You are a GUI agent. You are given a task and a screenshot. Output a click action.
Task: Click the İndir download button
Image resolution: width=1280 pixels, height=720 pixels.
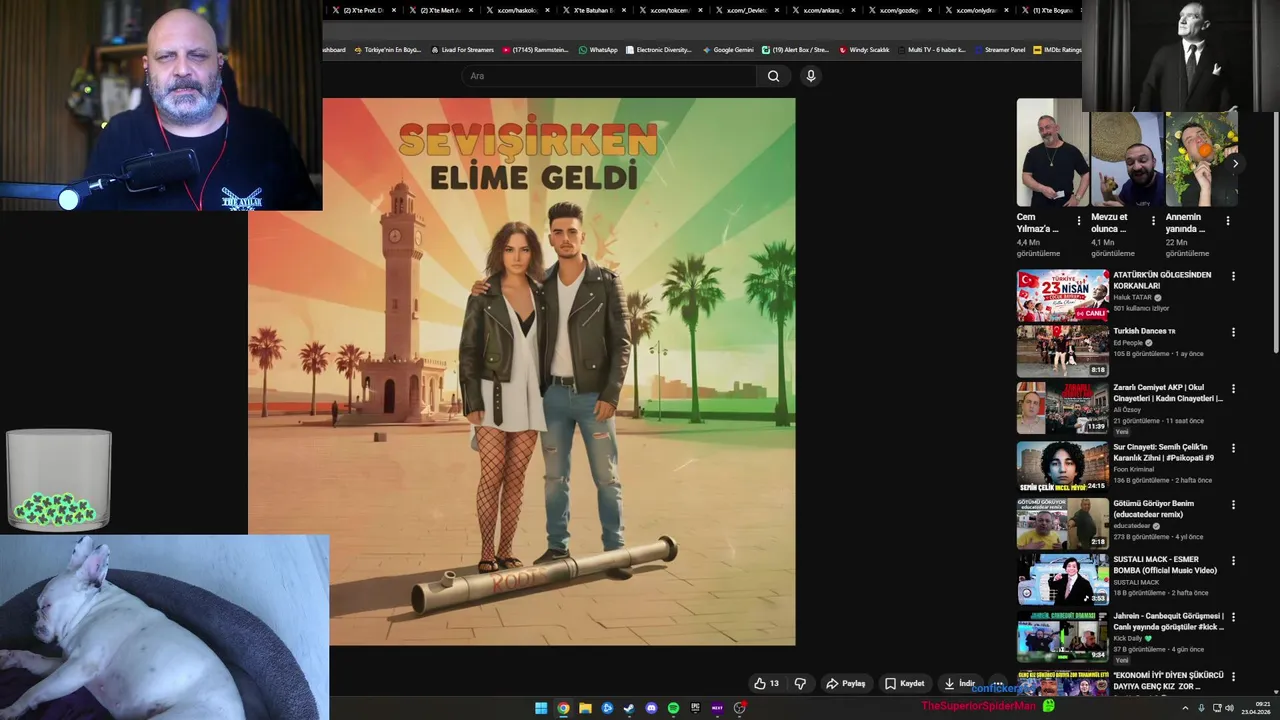click(959, 684)
